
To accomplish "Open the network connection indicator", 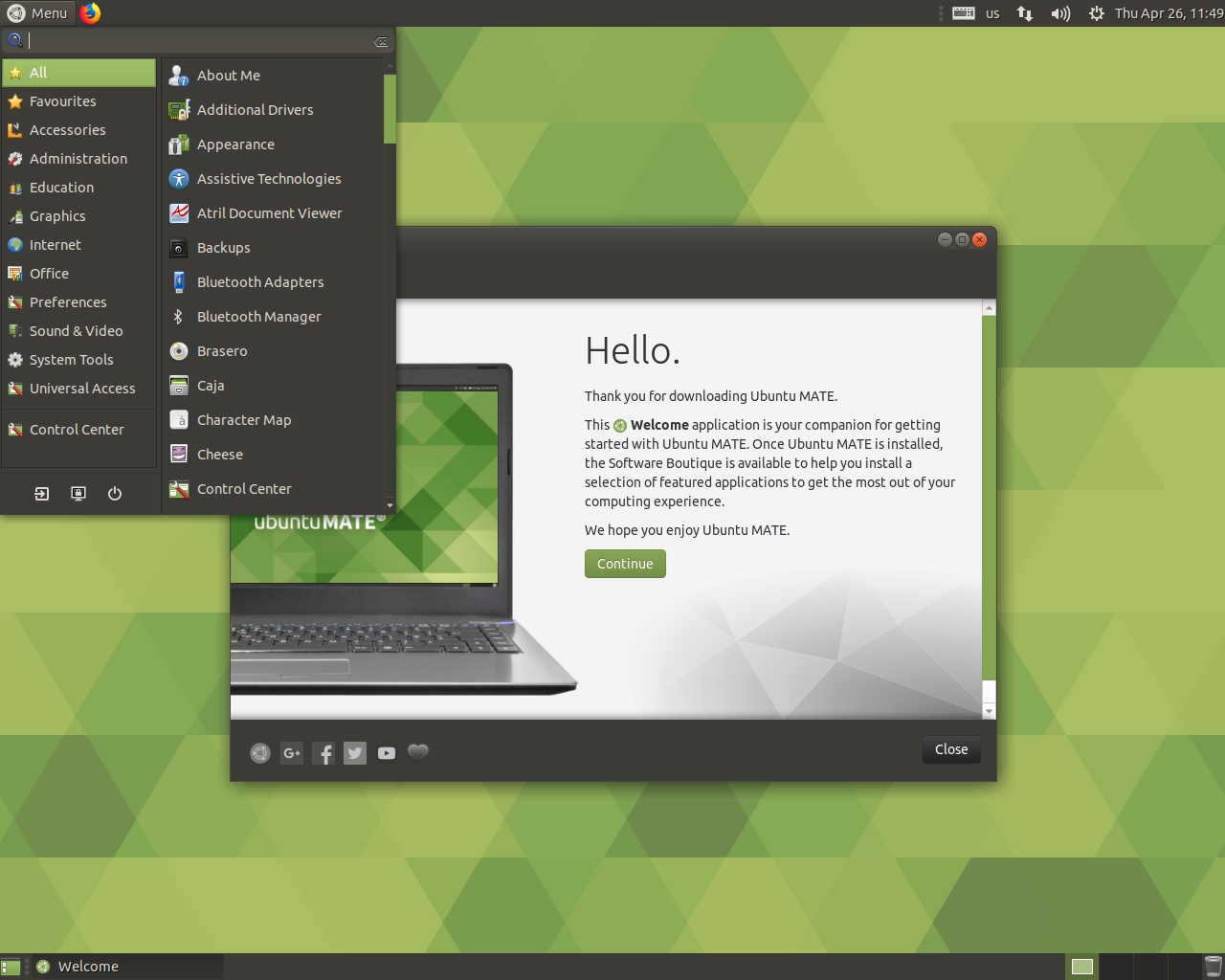I will click(1025, 12).
